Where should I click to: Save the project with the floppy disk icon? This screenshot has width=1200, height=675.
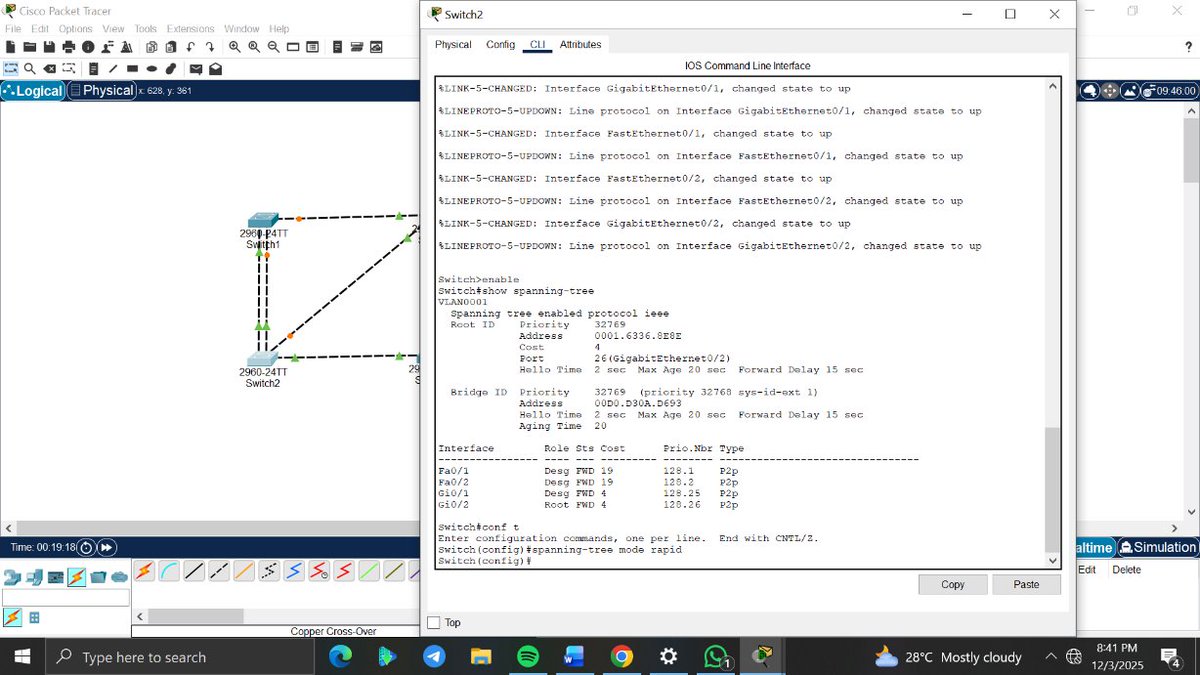click(49, 47)
